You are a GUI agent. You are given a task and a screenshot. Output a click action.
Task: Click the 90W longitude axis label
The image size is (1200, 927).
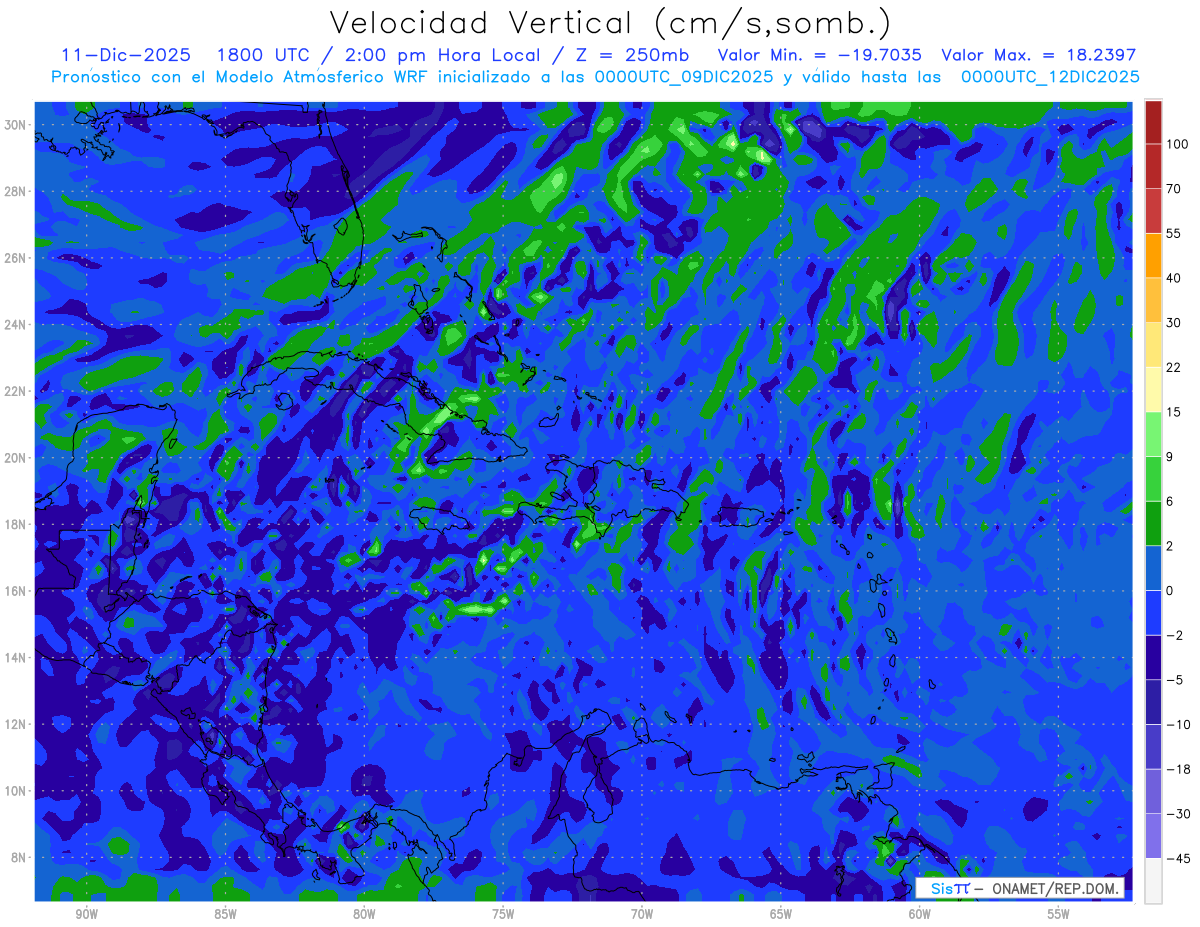pos(87,914)
